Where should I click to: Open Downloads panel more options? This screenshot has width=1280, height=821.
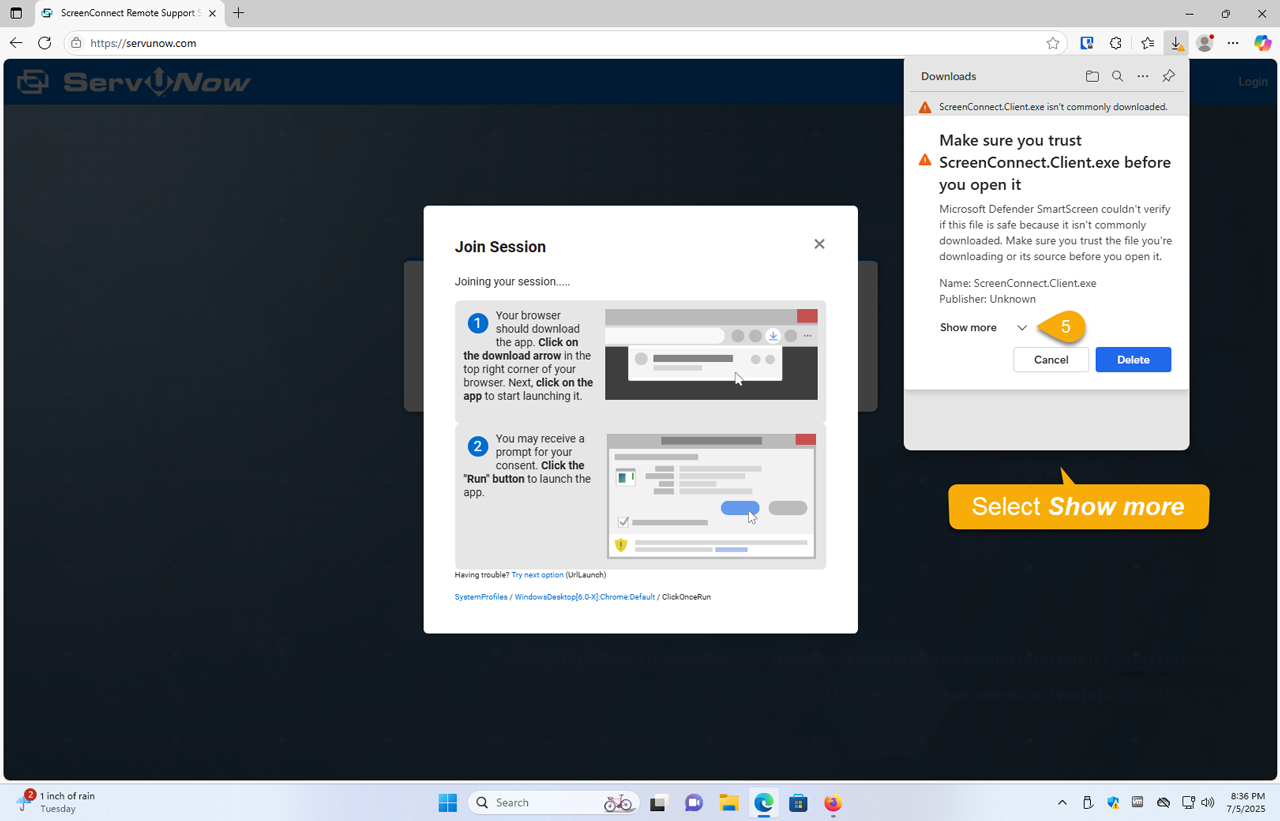[1143, 76]
